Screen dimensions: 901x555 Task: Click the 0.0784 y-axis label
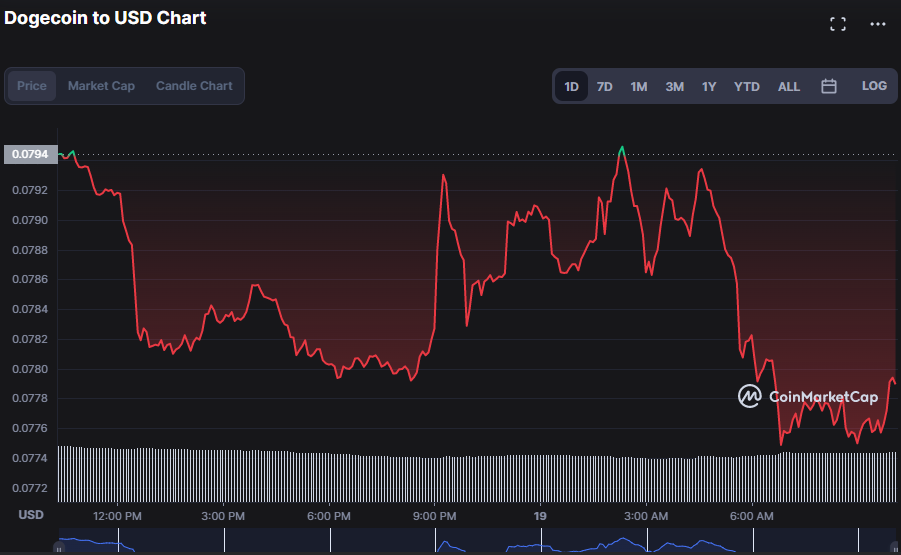coord(30,309)
